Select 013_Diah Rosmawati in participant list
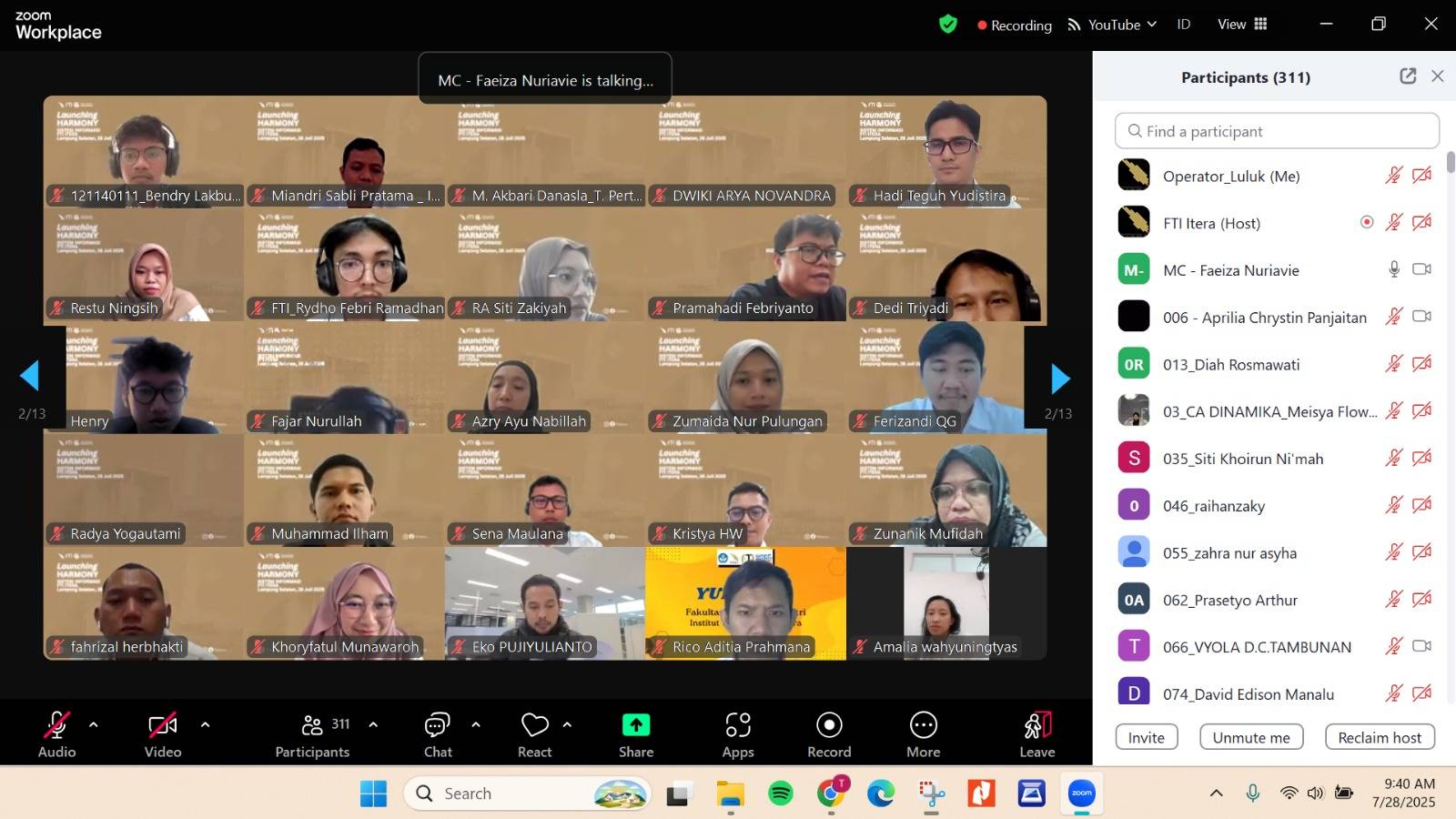 click(x=1231, y=365)
